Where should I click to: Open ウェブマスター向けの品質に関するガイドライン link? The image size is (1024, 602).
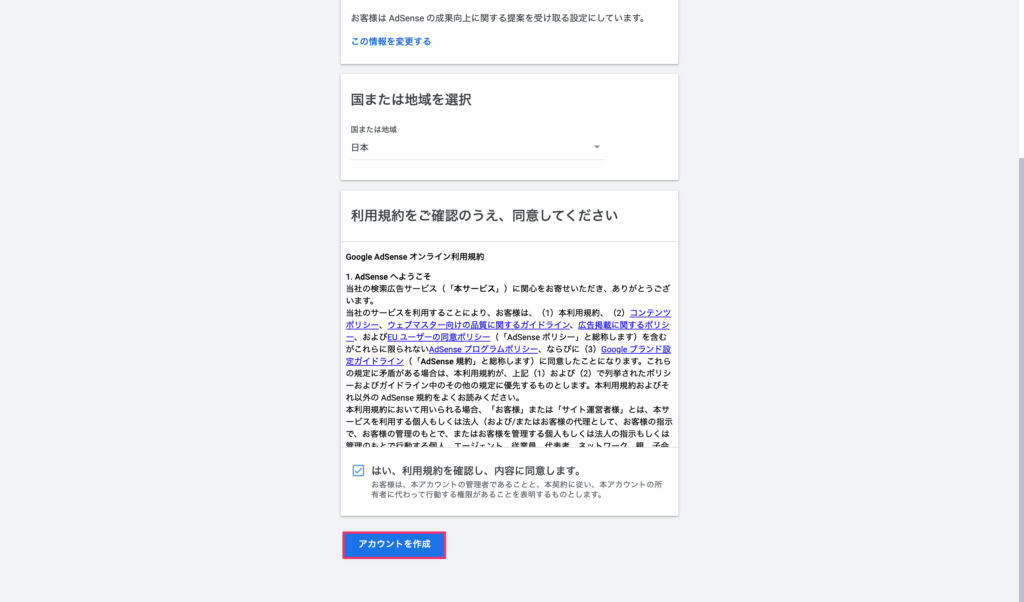coord(478,325)
